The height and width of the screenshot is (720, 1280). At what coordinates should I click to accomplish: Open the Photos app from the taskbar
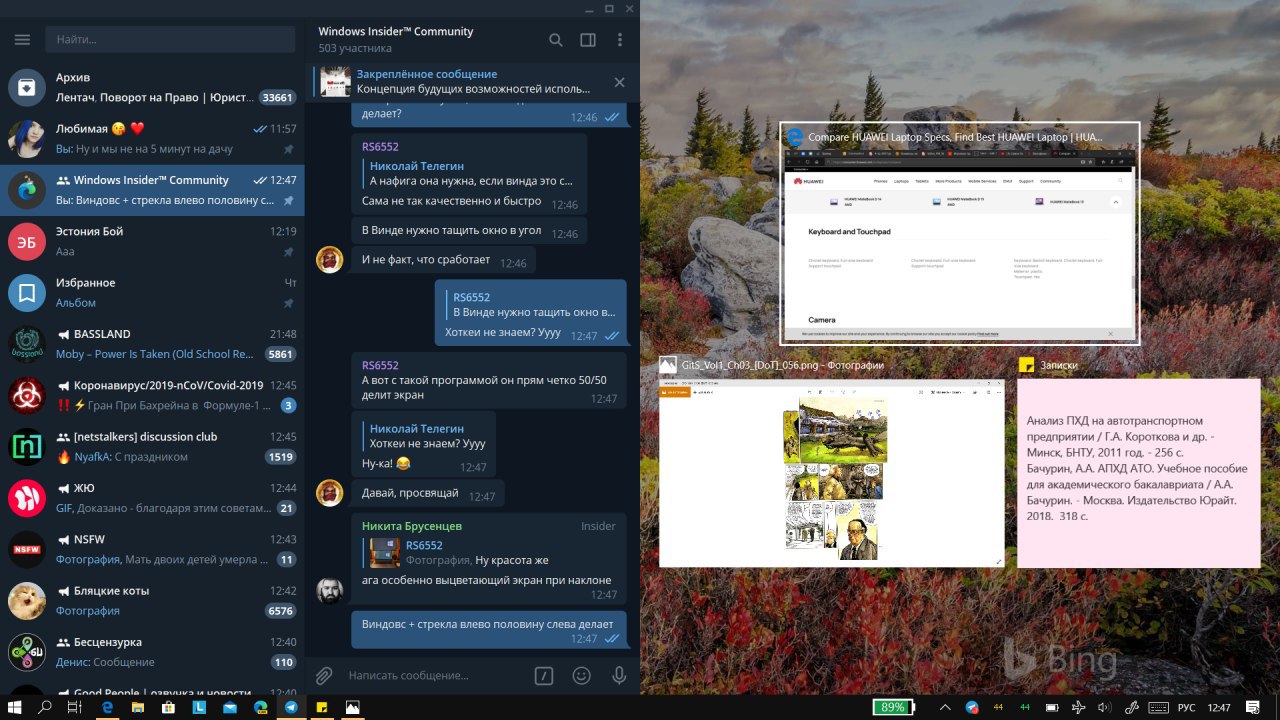tap(352, 707)
